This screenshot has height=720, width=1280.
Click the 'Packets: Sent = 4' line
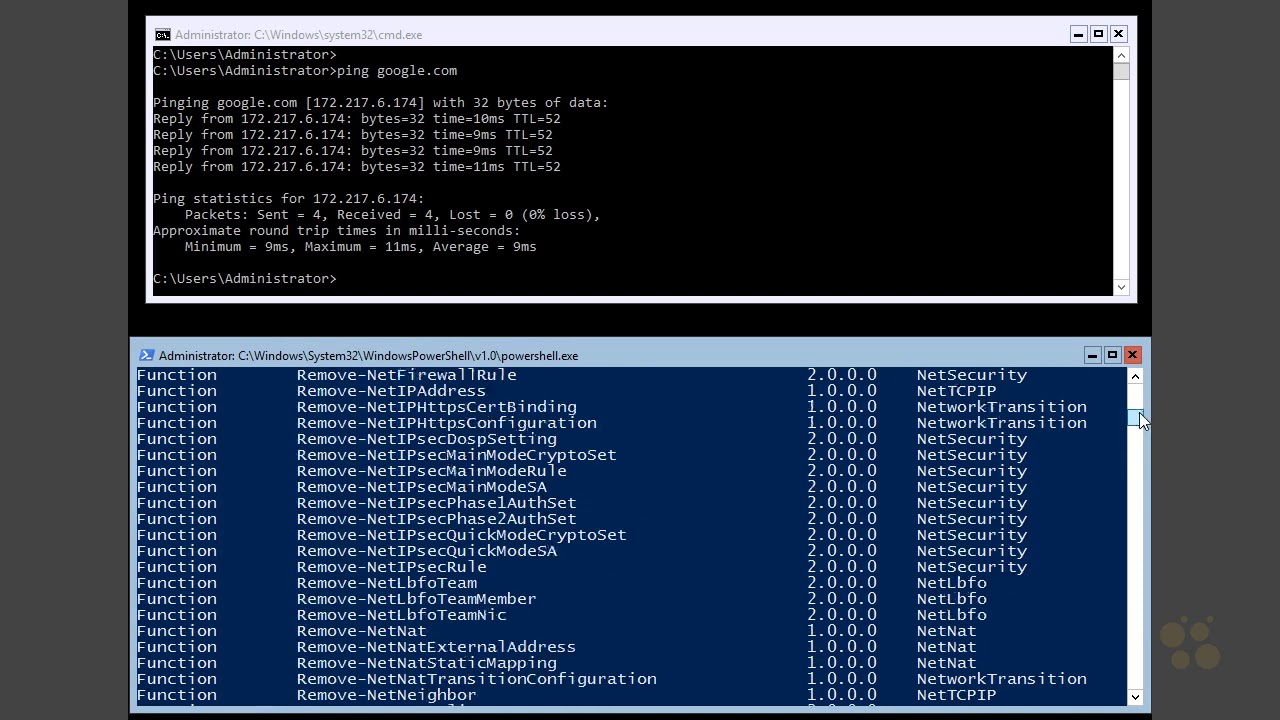pos(392,215)
